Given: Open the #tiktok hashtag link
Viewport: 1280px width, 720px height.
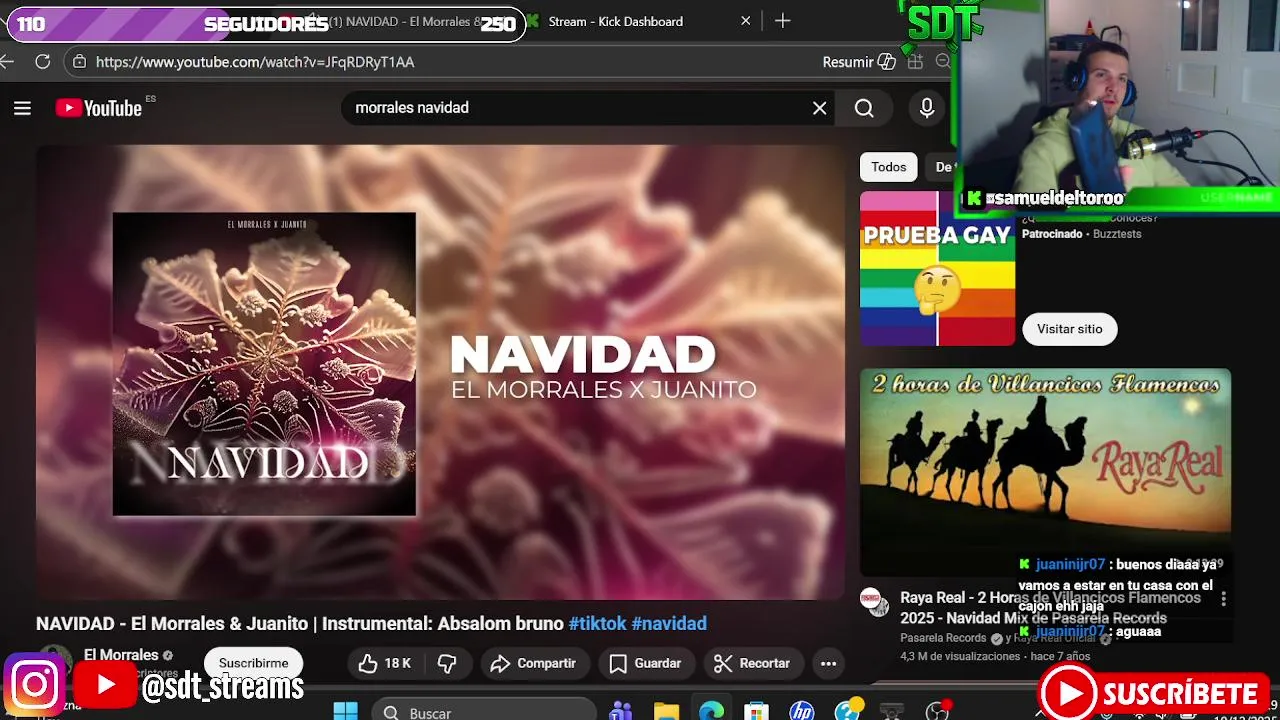Looking at the screenshot, I should coord(597,623).
